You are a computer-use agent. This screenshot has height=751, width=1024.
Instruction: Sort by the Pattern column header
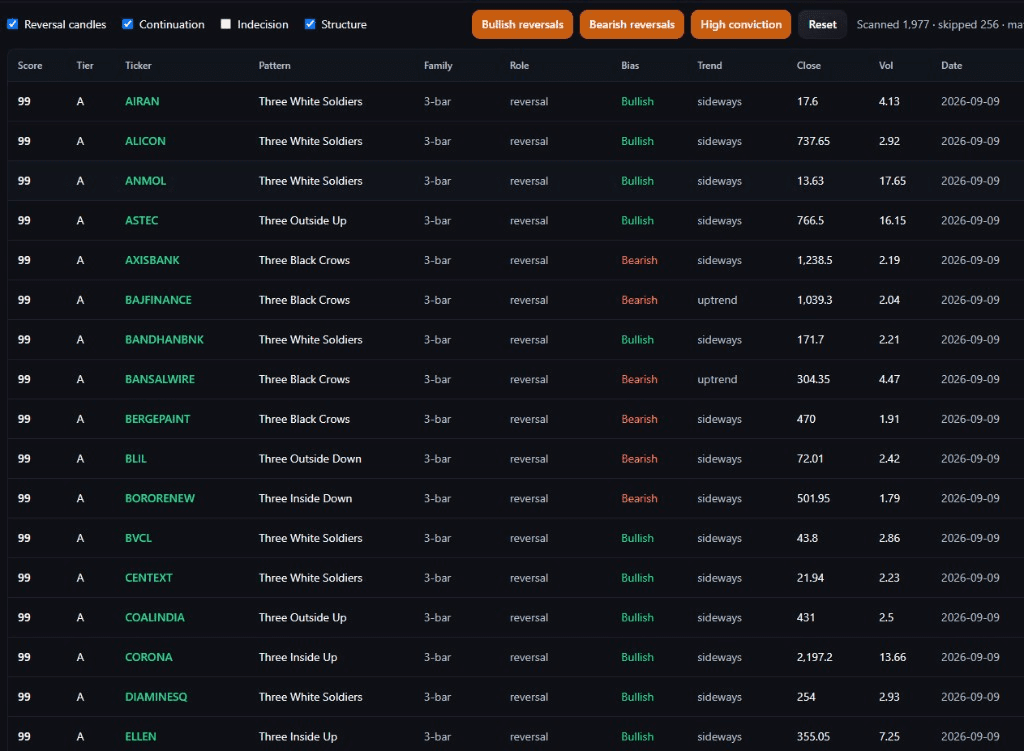pos(274,65)
